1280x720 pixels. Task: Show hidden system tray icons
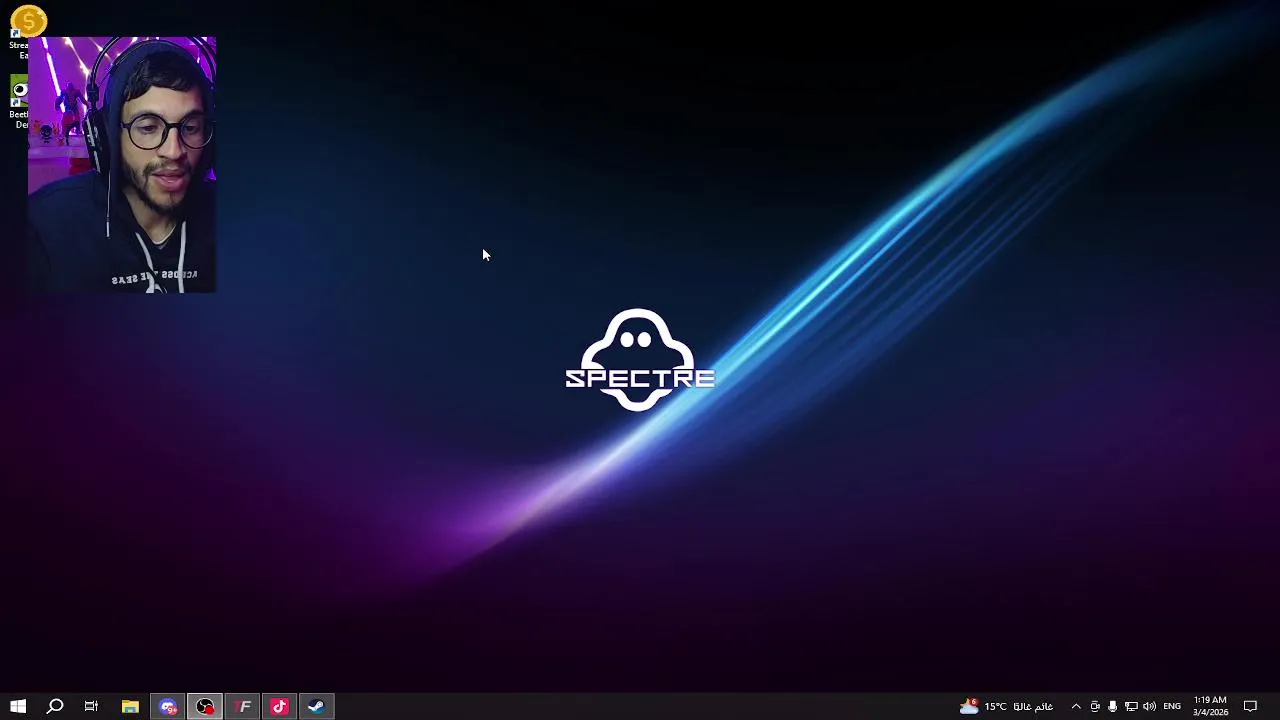(1076, 707)
